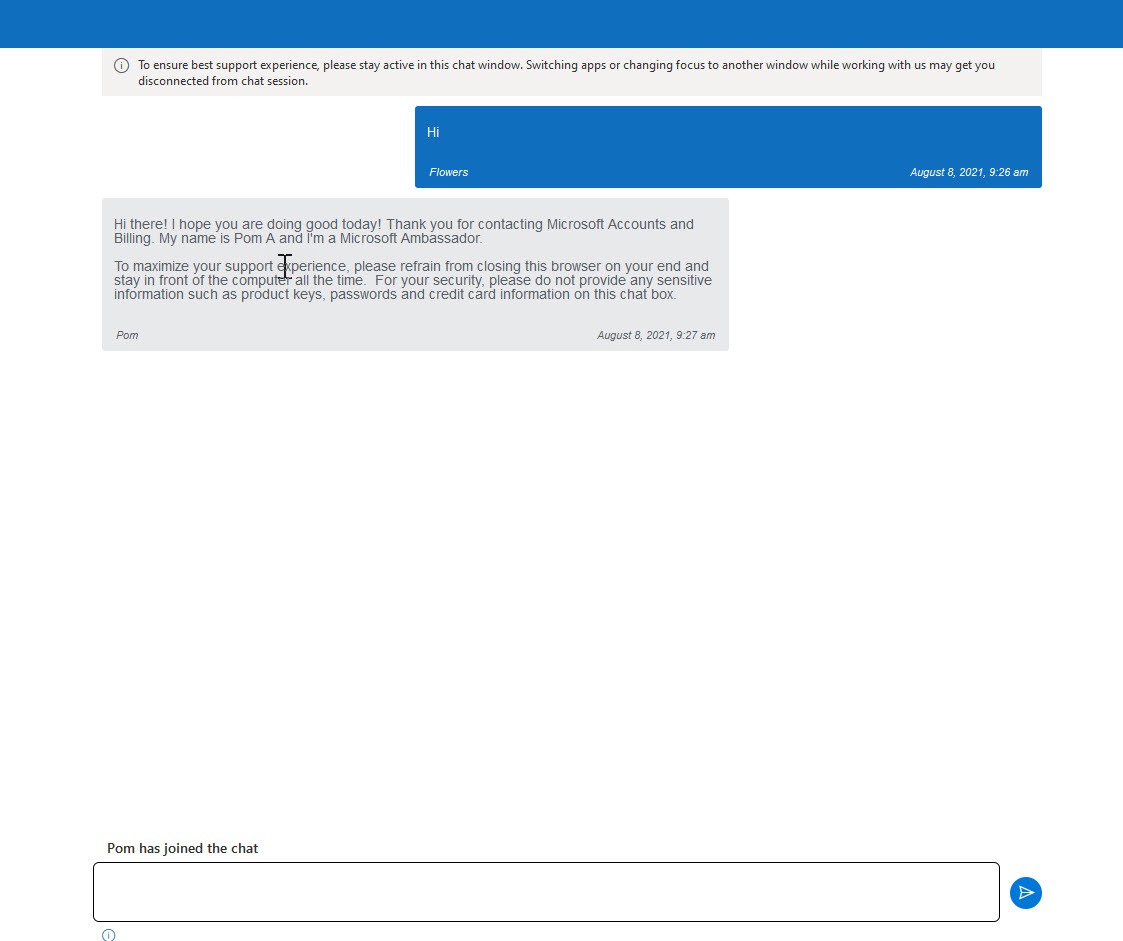Image resolution: width=1123 pixels, height=941 pixels.
Task: Click the 'Pom has joined the chat' notice
Action: coord(183,848)
